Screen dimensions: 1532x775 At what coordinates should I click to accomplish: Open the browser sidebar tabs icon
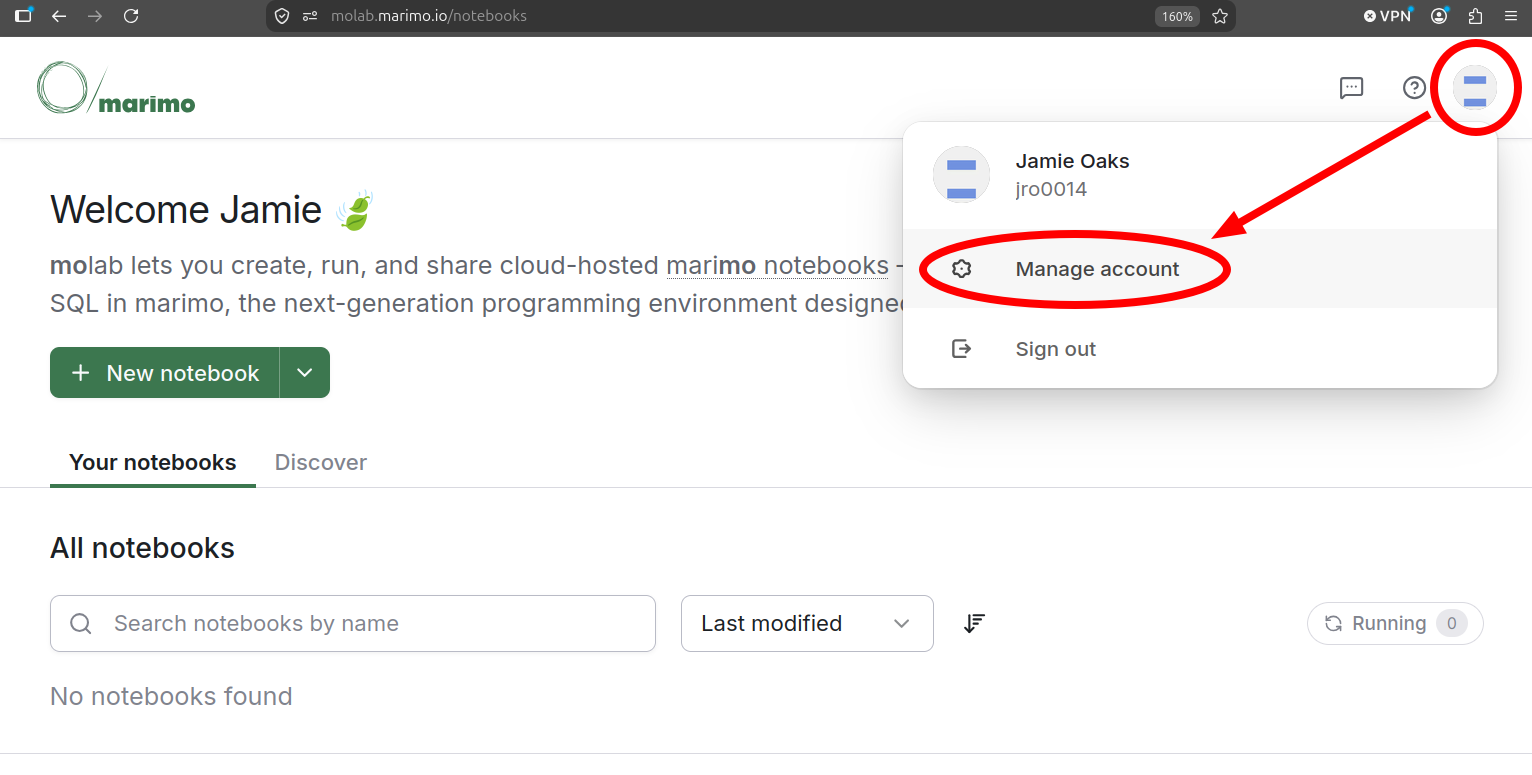click(x=23, y=16)
